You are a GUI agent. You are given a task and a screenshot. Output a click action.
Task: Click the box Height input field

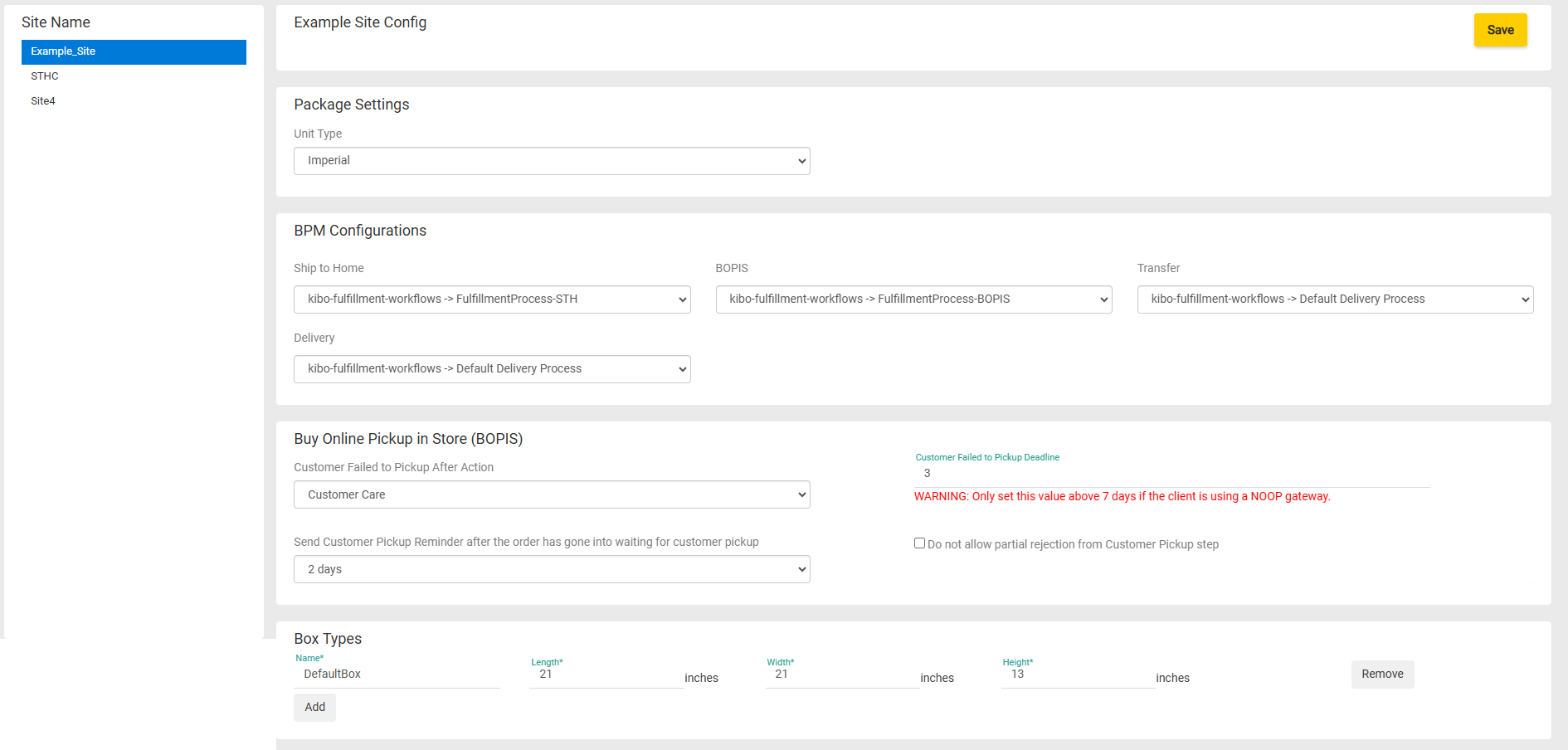pyautogui.click(x=1078, y=675)
